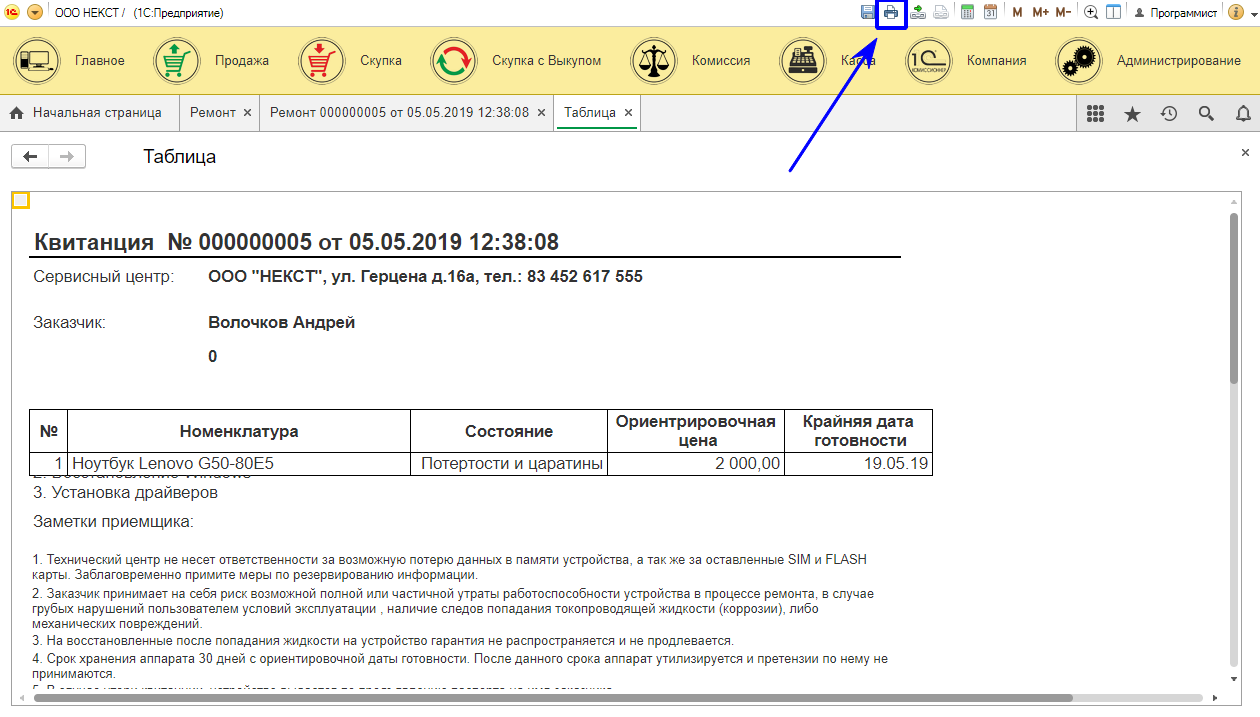
Task: Select the Таблица tab
Action: click(x=590, y=113)
